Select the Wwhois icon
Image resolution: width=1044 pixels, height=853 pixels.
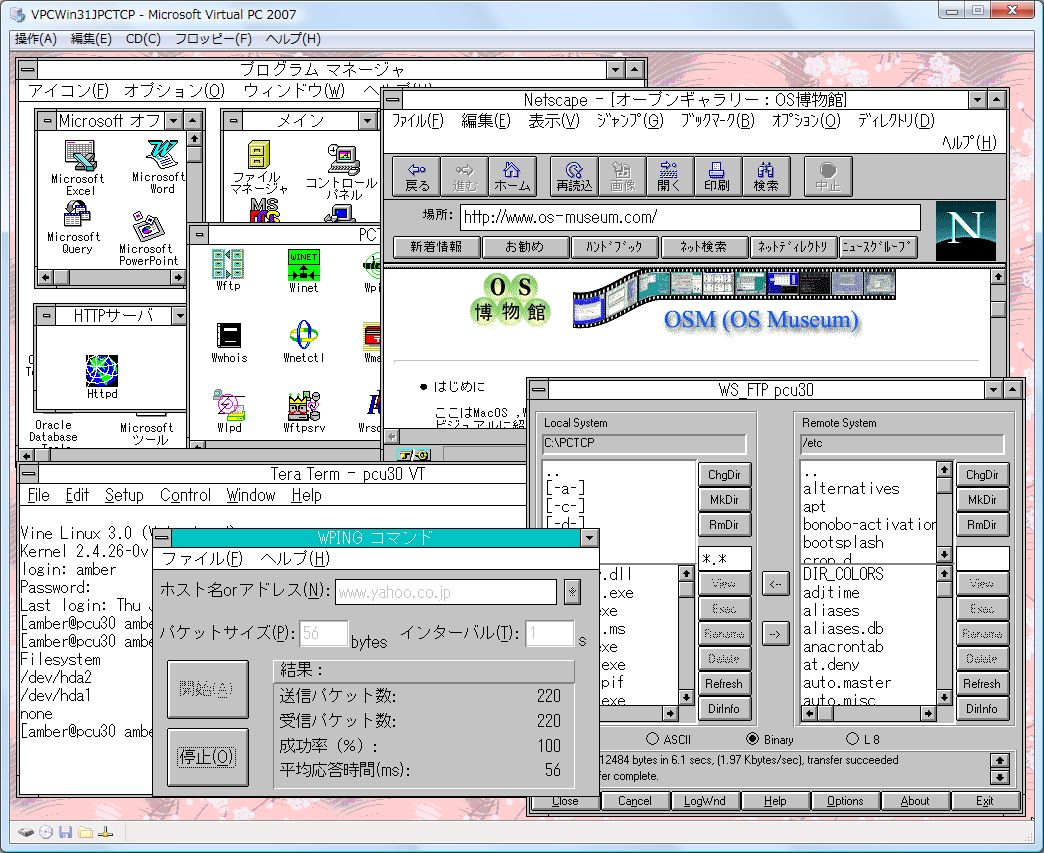(x=229, y=342)
